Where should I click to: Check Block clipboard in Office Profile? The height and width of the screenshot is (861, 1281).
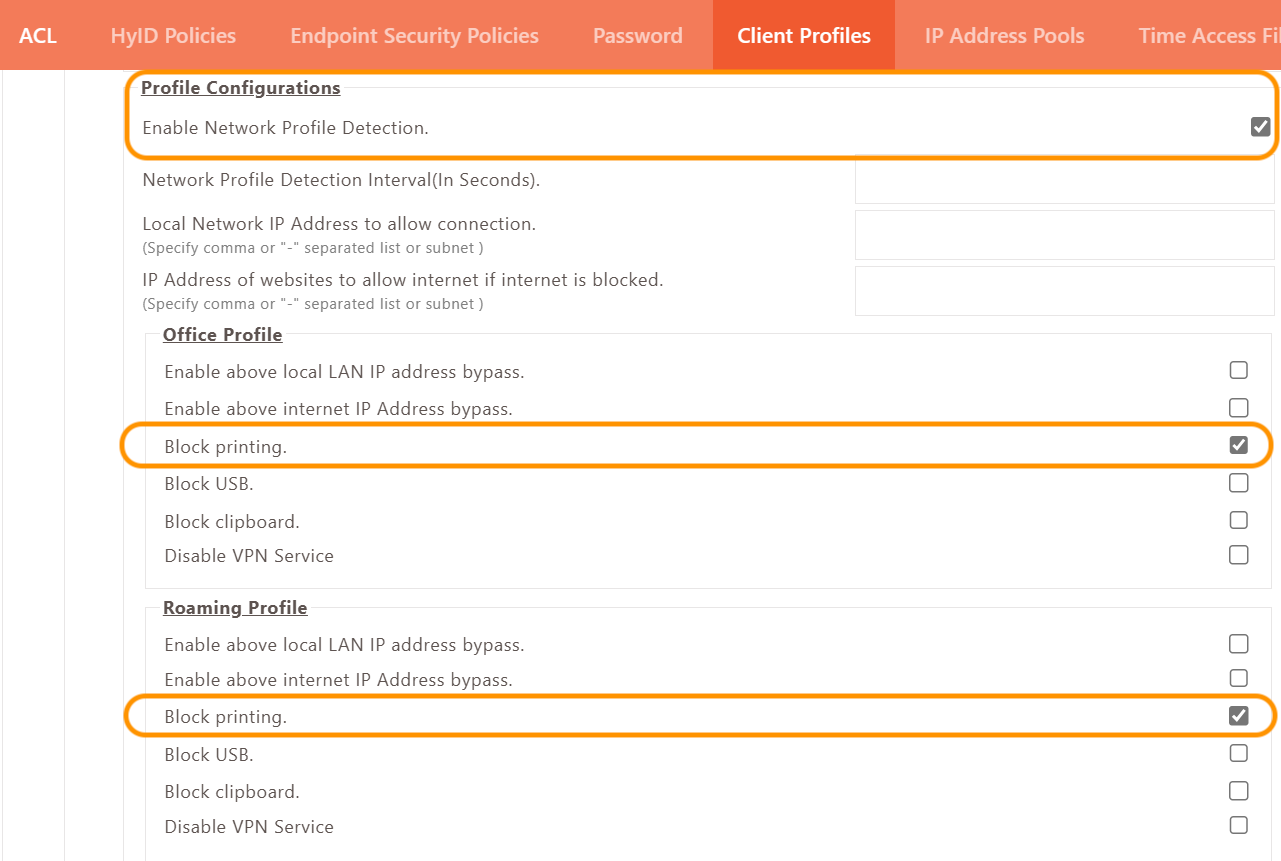(1238, 521)
